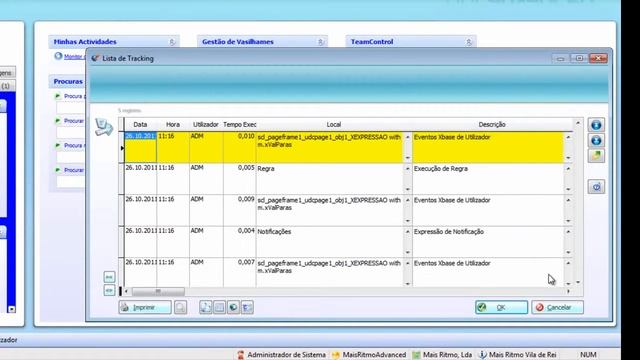The image size is (640, 360).
Task: Click the refresh icon right of grid
Action: (596, 187)
